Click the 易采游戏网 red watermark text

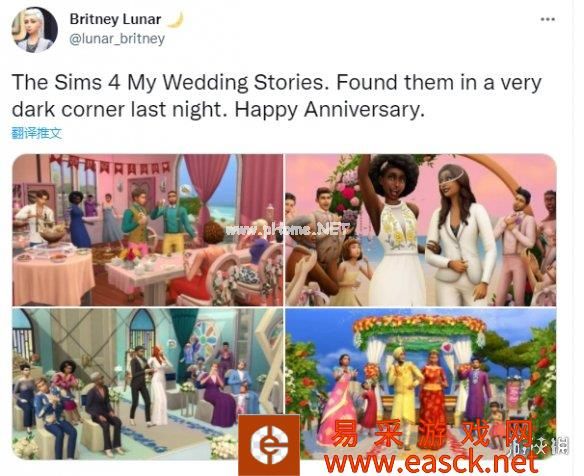pos(432,434)
